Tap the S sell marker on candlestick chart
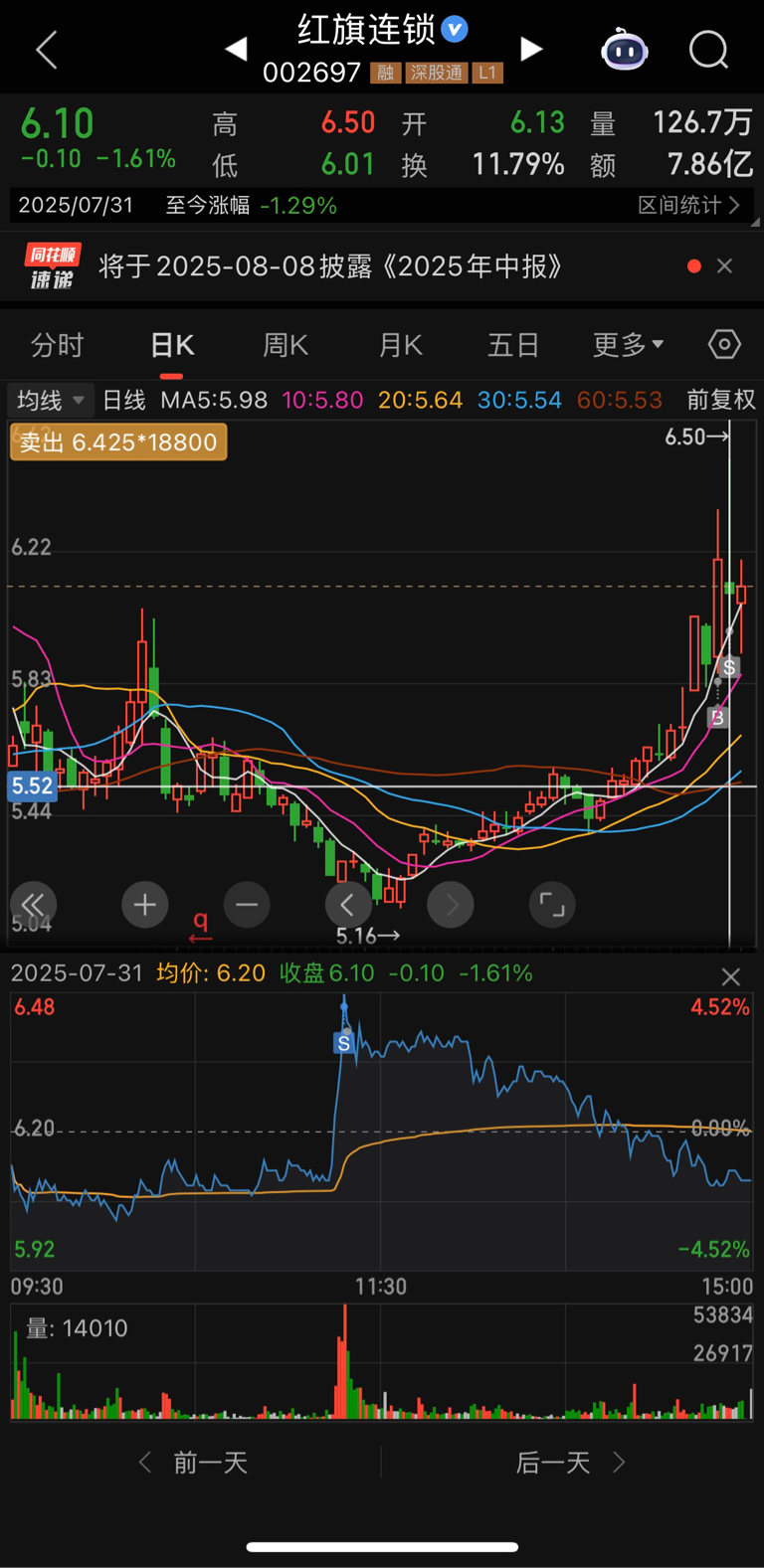Image resolution: width=764 pixels, height=1568 pixels. [x=729, y=667]
